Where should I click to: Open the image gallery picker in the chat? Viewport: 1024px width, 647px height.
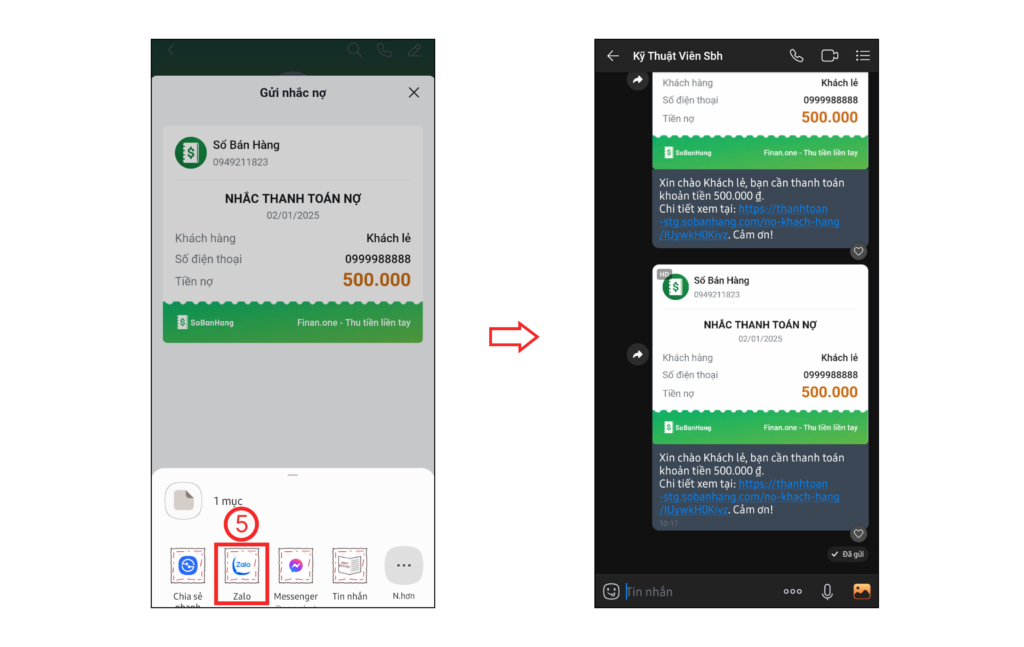pos(862,592)
